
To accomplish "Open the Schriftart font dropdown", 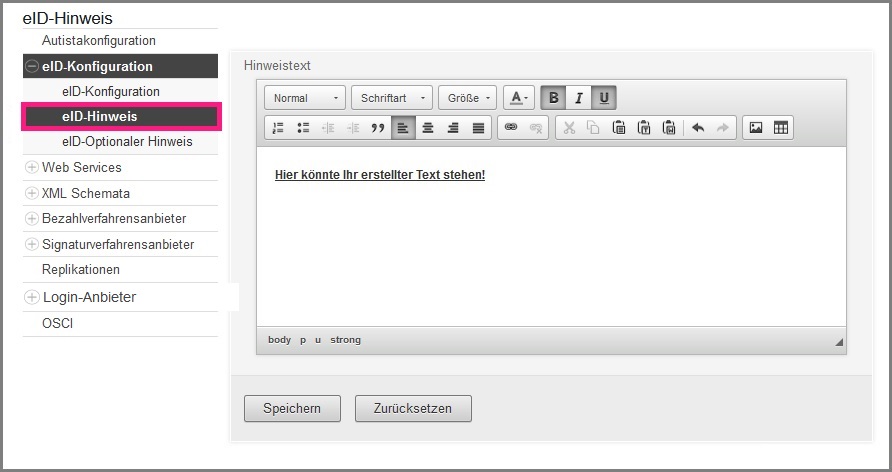I will click(x=391, y=98).
